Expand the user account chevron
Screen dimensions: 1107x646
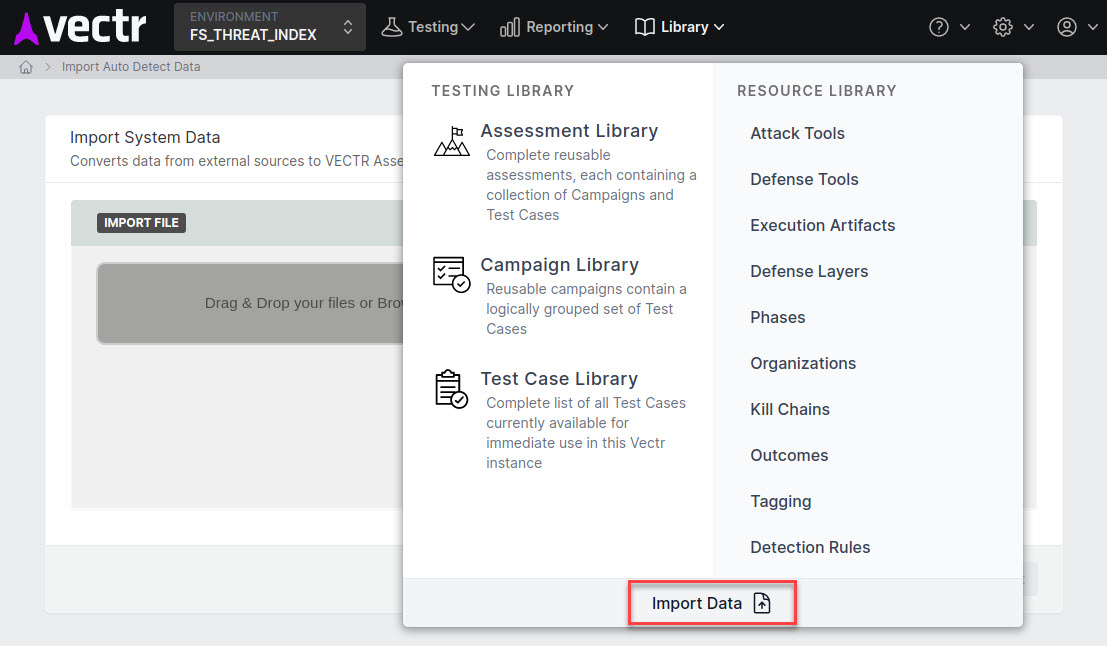point(1093,27)
